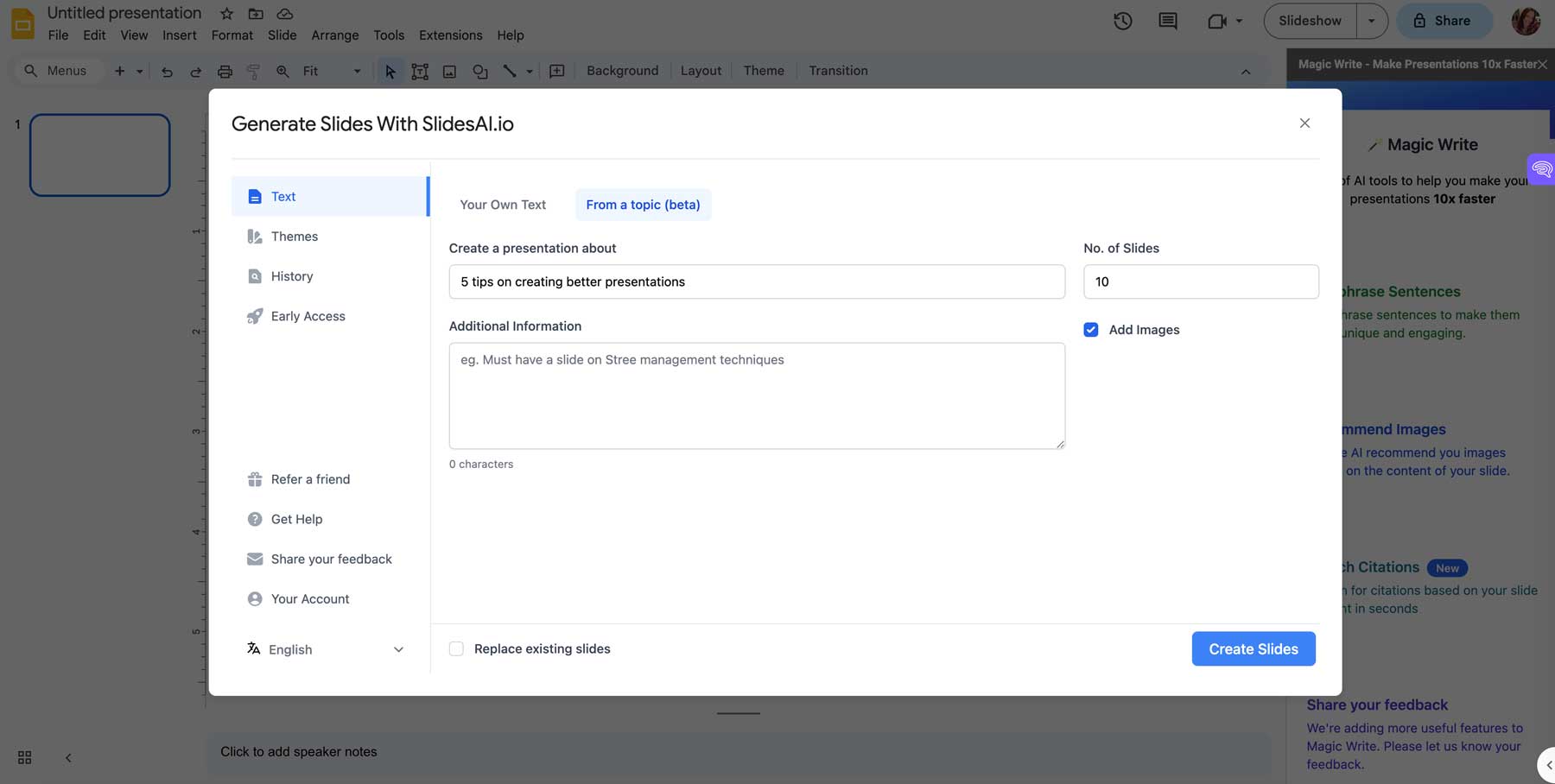The image size is (1555, 784).
Task: Click the print icon in toolbar
Action: 225,72
